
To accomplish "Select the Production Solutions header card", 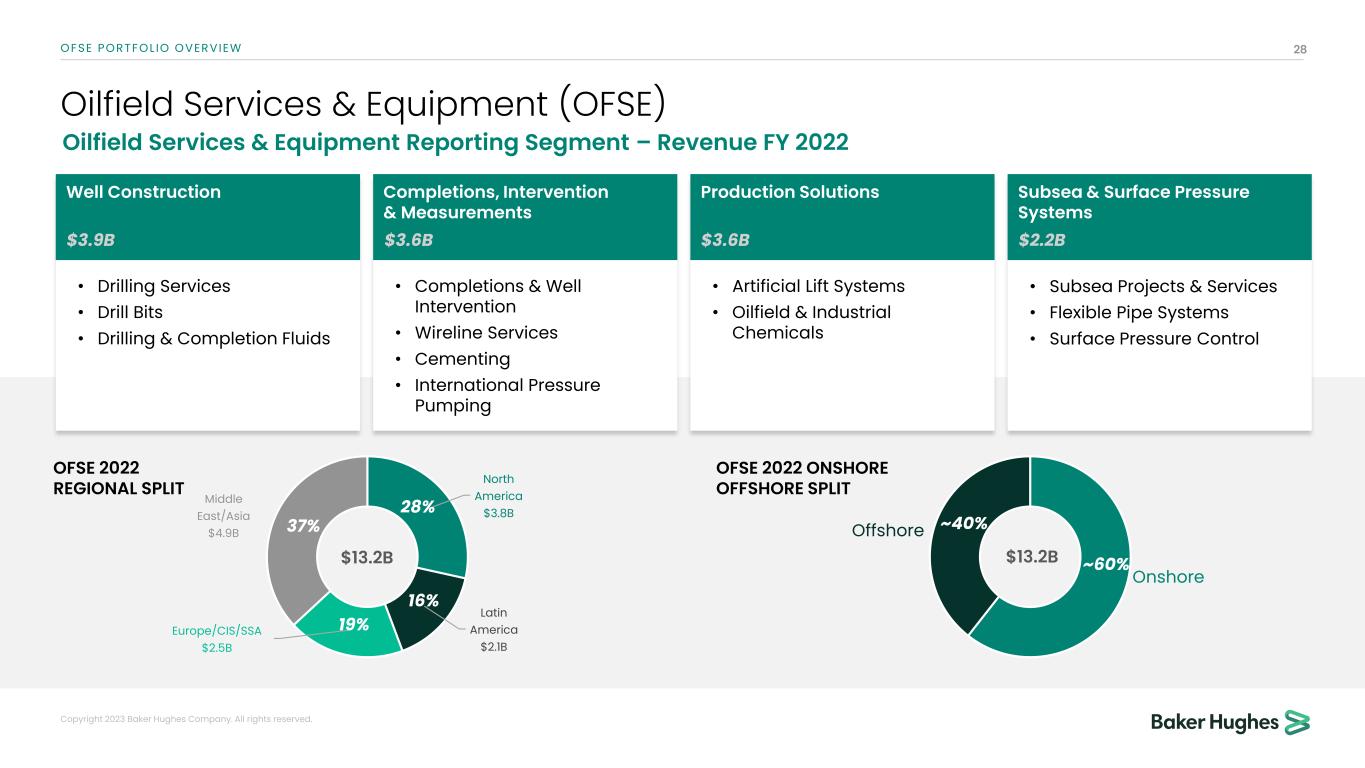I will pos(842,216).
